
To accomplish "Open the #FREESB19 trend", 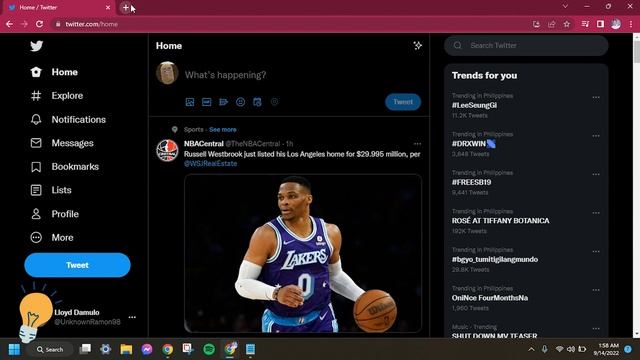I will 471,182.
